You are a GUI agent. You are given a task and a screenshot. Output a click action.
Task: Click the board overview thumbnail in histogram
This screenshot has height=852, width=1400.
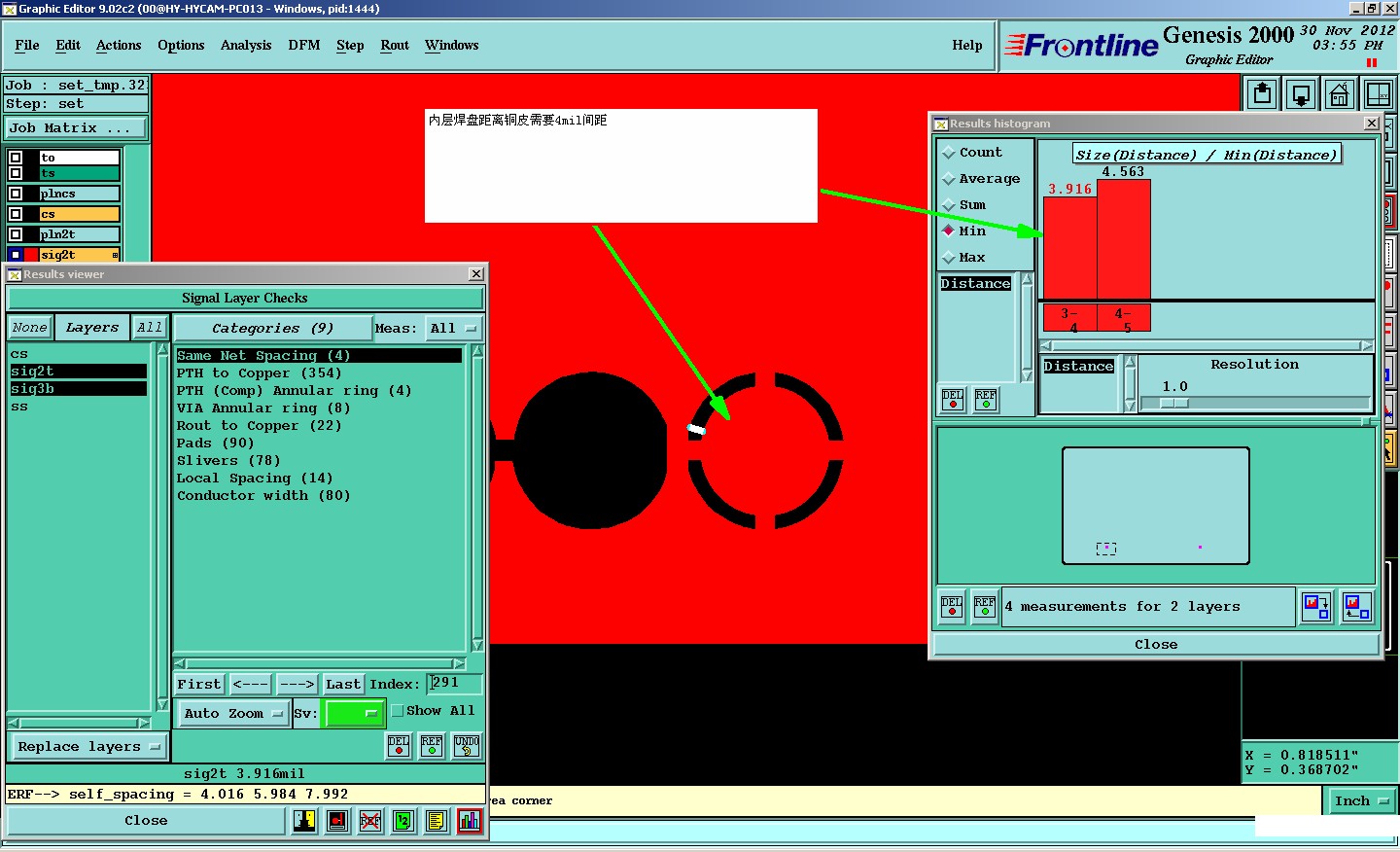pyautogui.click(x=1156, y=506)
